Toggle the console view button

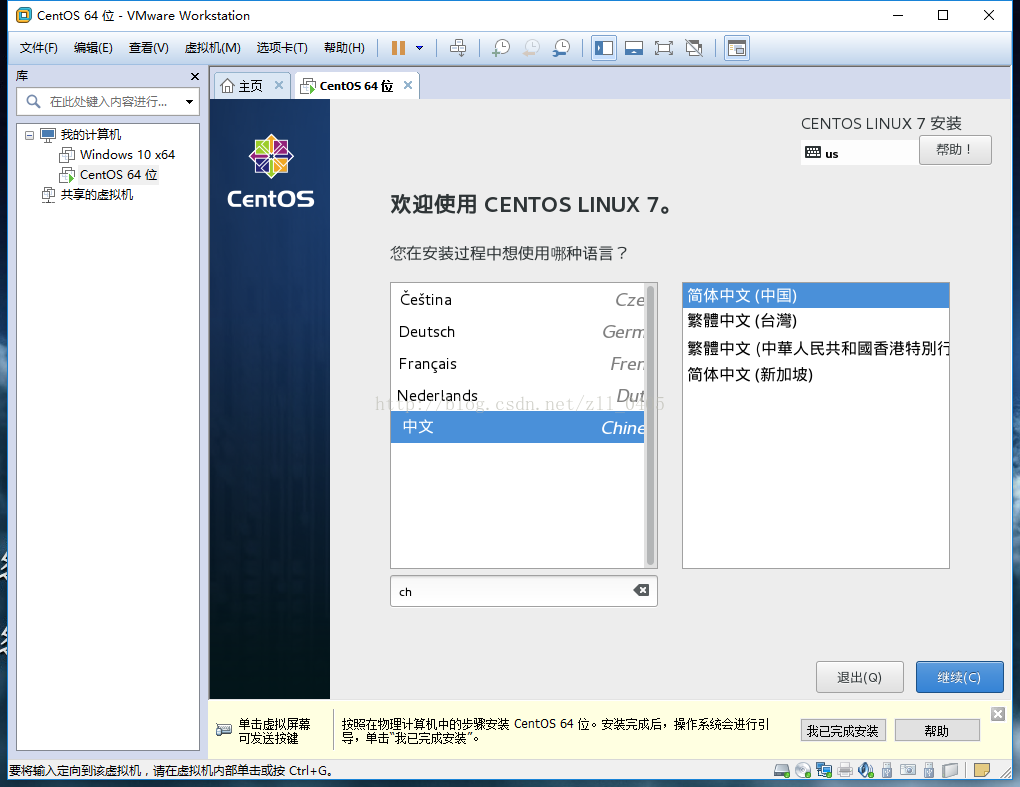(736, 47)
